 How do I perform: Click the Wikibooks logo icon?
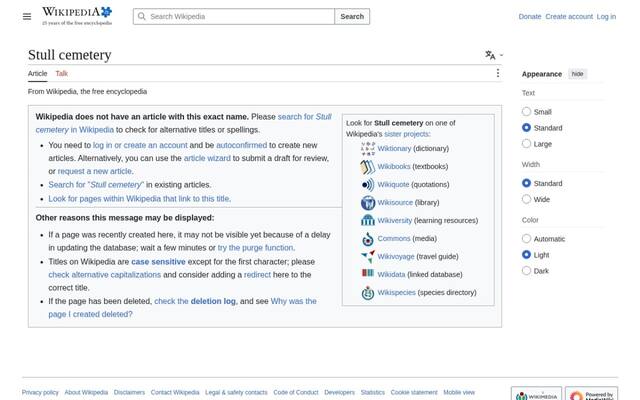(x=368, y=167)
